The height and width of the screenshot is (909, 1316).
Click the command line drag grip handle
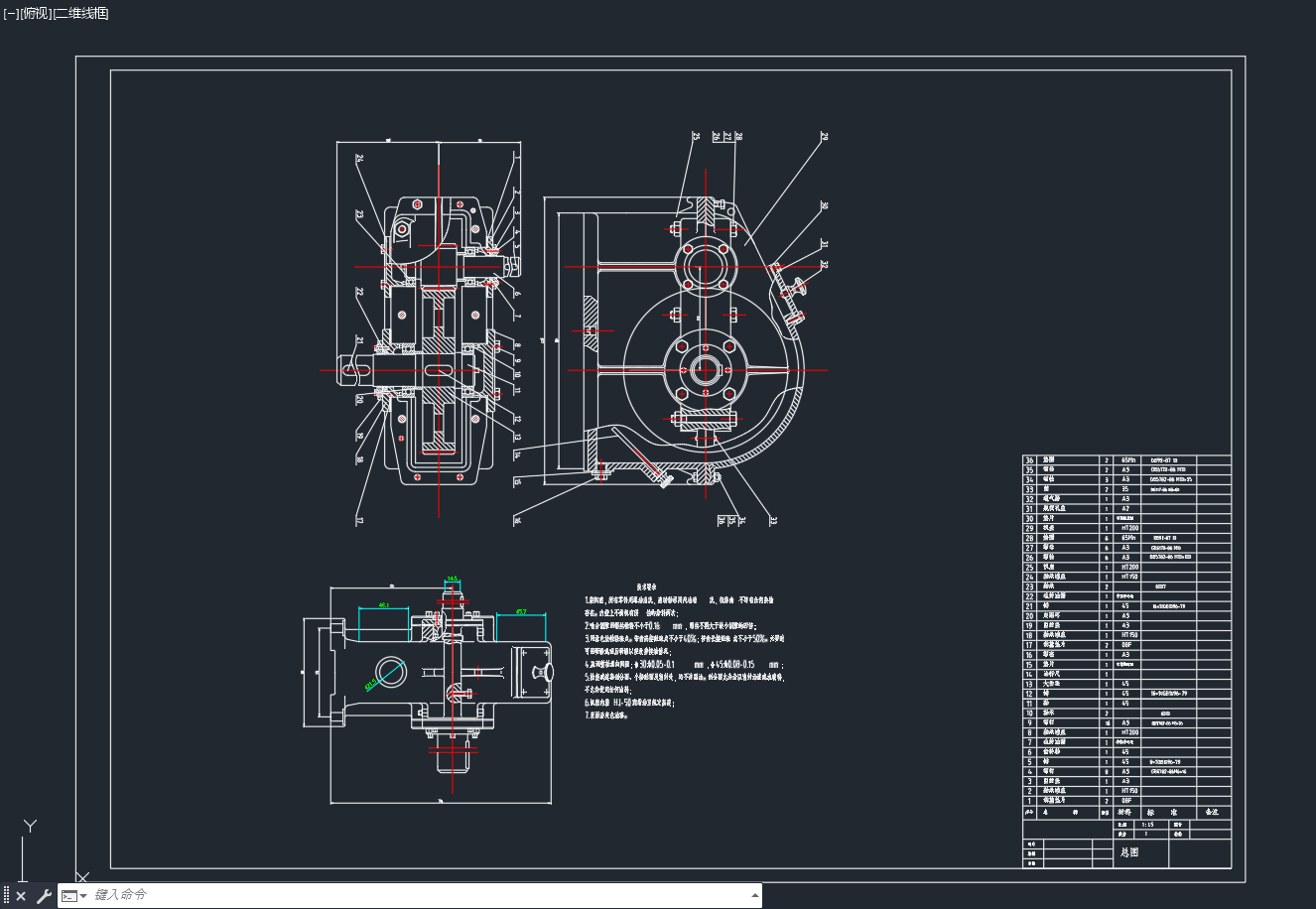click(x=6, y=896)
